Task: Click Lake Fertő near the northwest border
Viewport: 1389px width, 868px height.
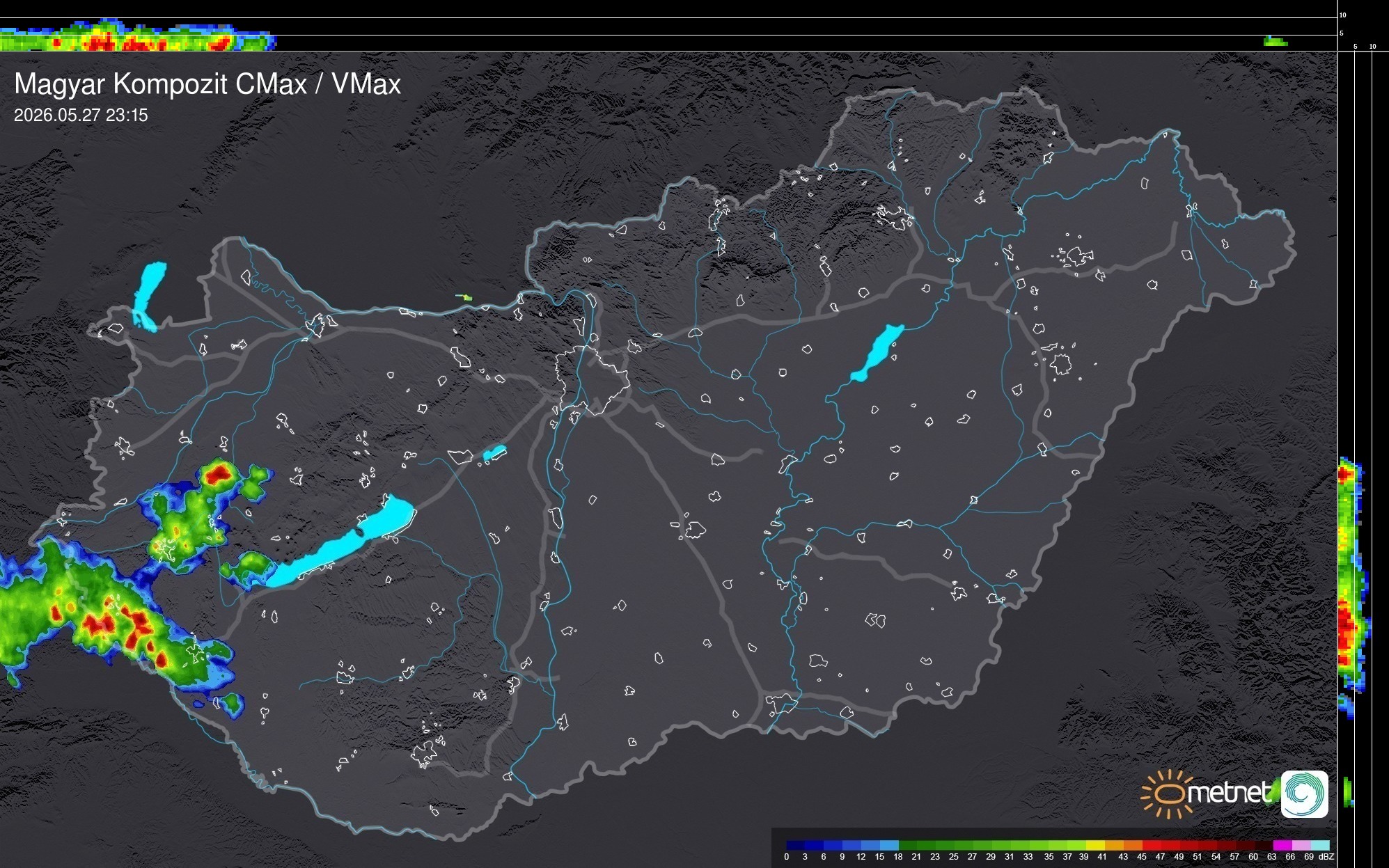Action: [149, 297]
